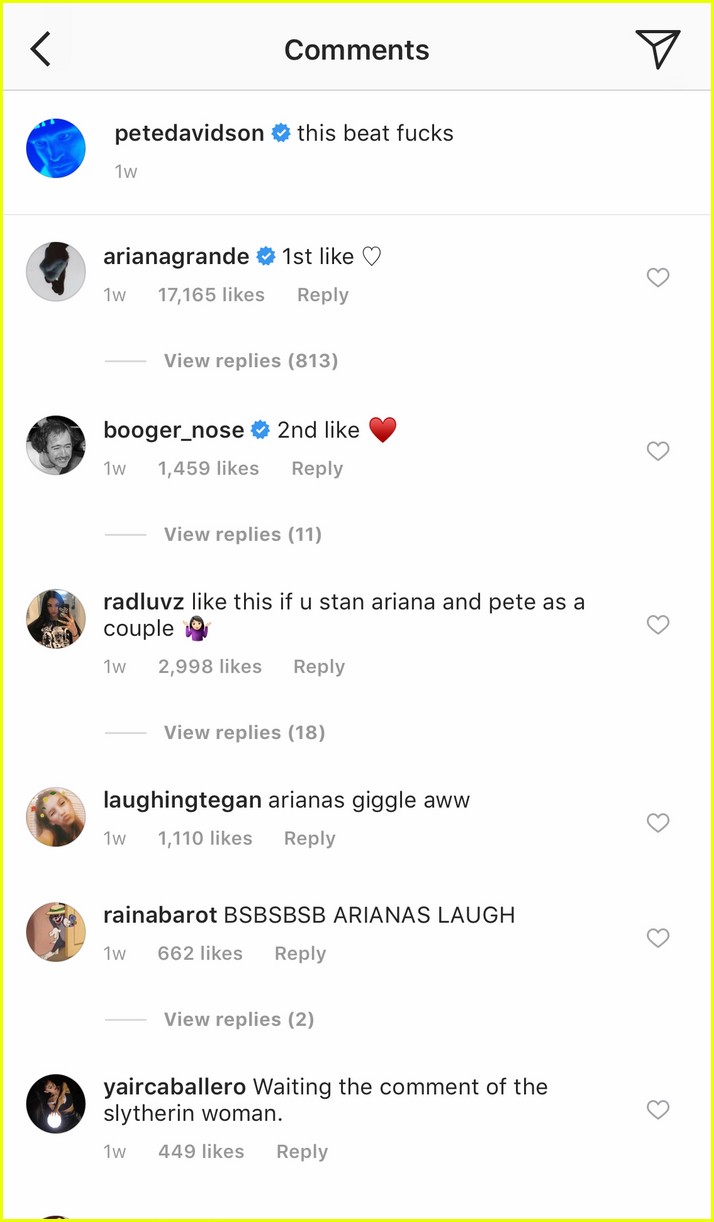
Task: Open the direct message paper plane icon
Action: pos(657,49)
